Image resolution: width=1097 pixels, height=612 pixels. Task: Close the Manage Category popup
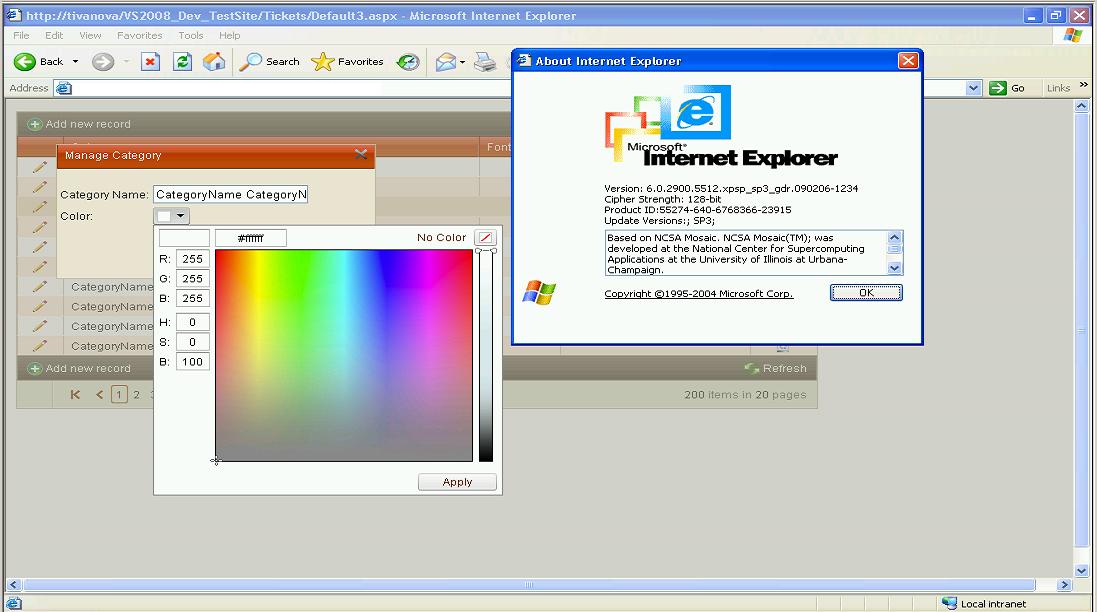[x=361, y=154]
